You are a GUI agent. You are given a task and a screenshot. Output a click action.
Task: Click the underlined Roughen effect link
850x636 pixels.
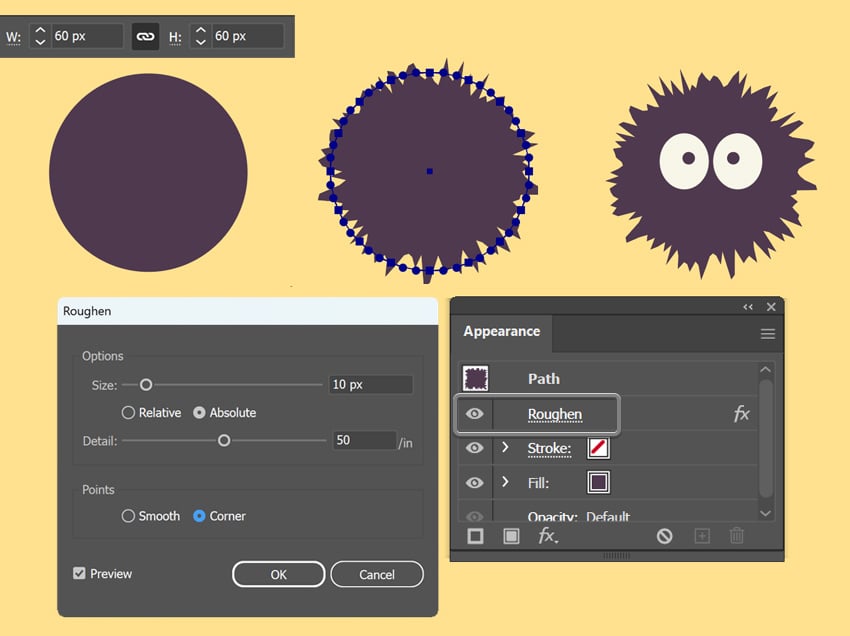pyautogui.click(x=554, y=414)
